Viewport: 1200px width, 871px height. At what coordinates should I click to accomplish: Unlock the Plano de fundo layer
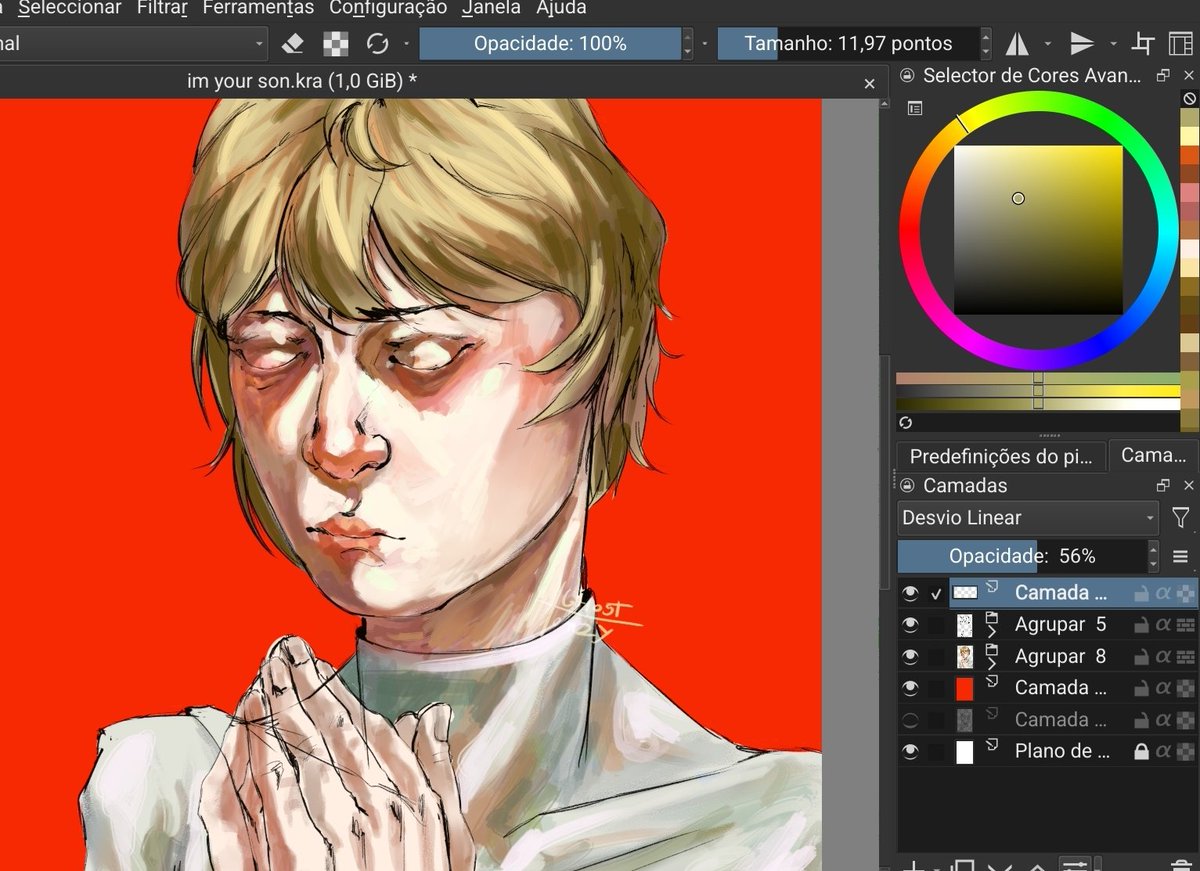(x=1140, y=751)
